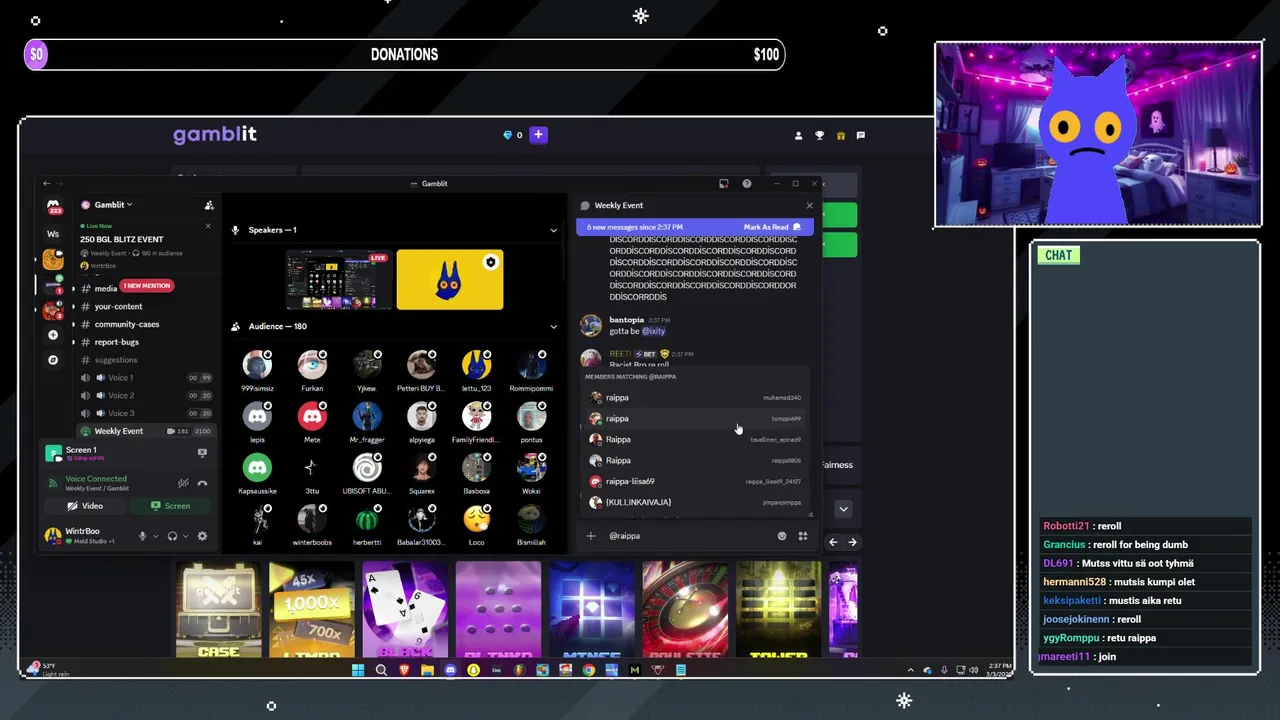Select Weekly Event stage channel
Viewport: 1280px width, 720px height.
147,431
